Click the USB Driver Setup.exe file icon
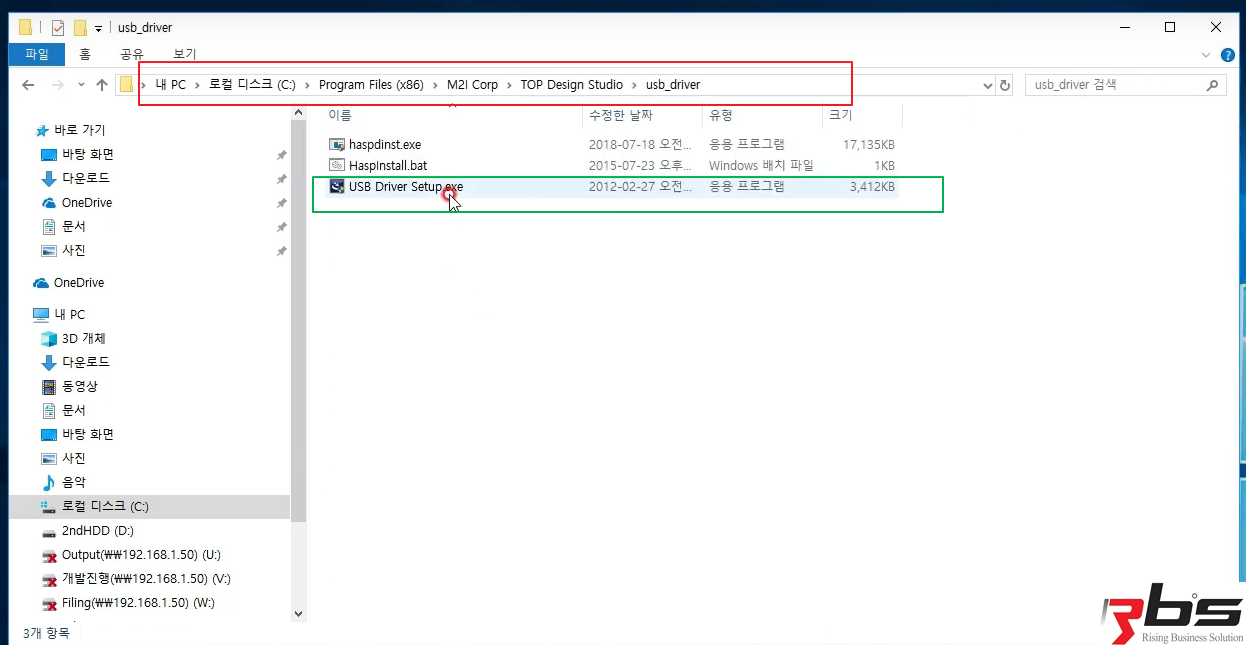This screenshot has height=645, width=1246. click(x=337, y=186)
